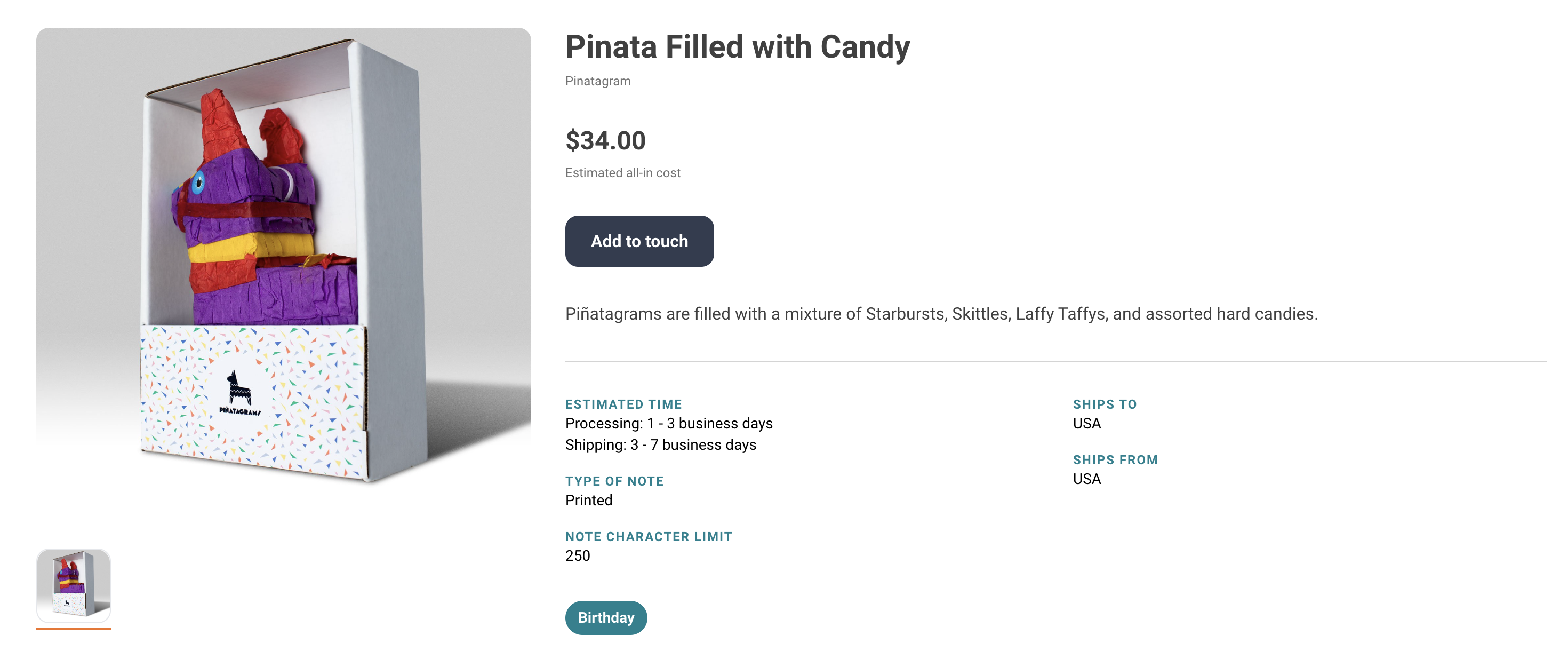Click the USA value under Ships From
1568x651 pixels.
click(1086, 479)
